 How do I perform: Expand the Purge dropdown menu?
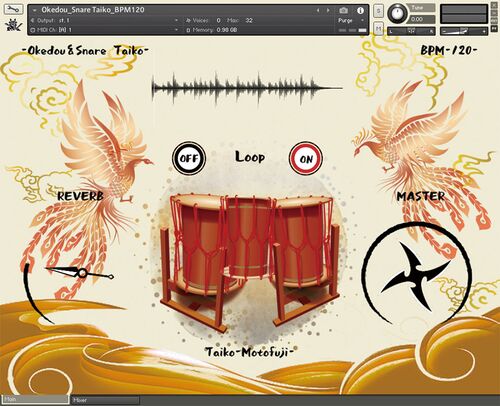coord(351,20)
